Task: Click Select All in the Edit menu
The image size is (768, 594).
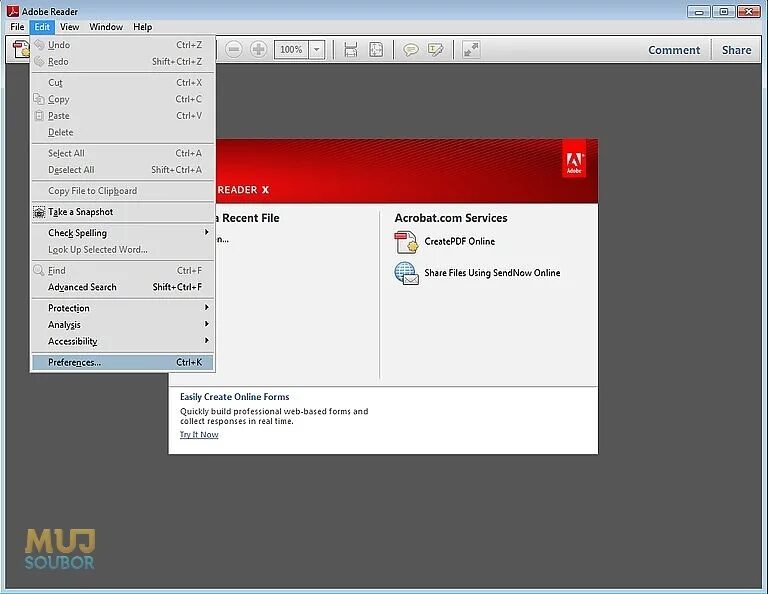Action: click(123, 153)
